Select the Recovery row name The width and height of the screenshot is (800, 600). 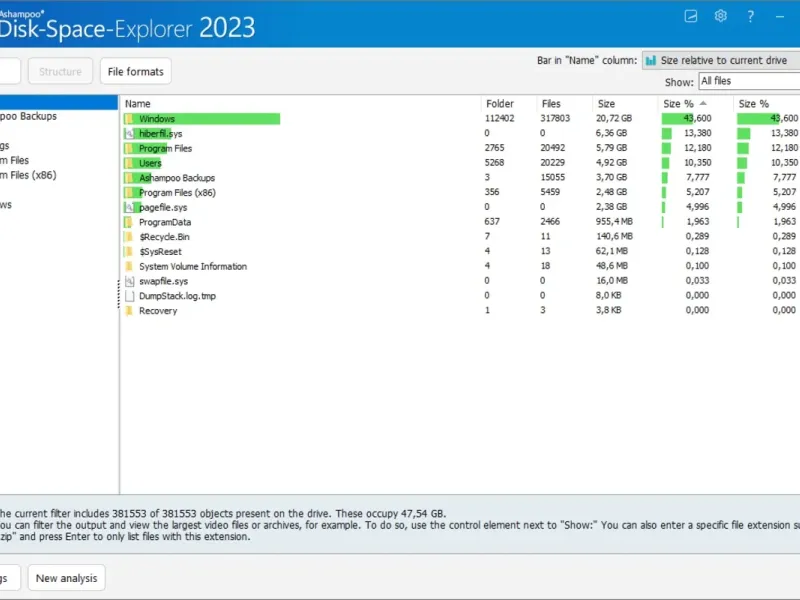coord(158,311)
